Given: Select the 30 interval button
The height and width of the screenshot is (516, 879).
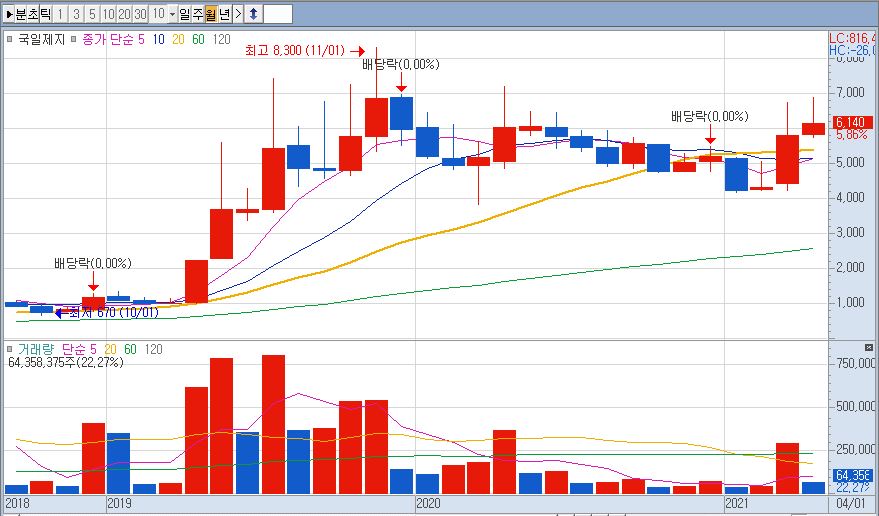Looking at the screenshot, I should [x=141, y=14].
